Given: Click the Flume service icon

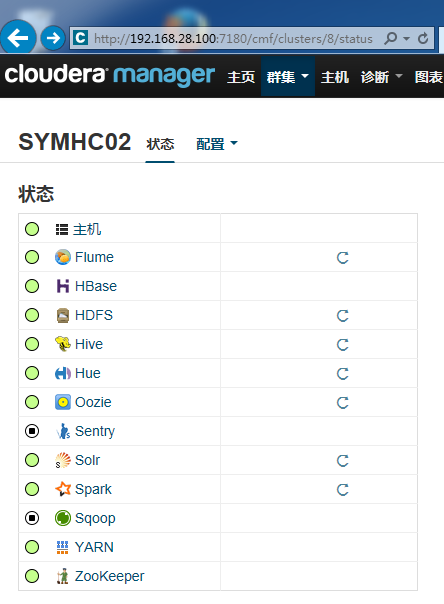Looking at the screenshot, I should click(x=63, y=257).
